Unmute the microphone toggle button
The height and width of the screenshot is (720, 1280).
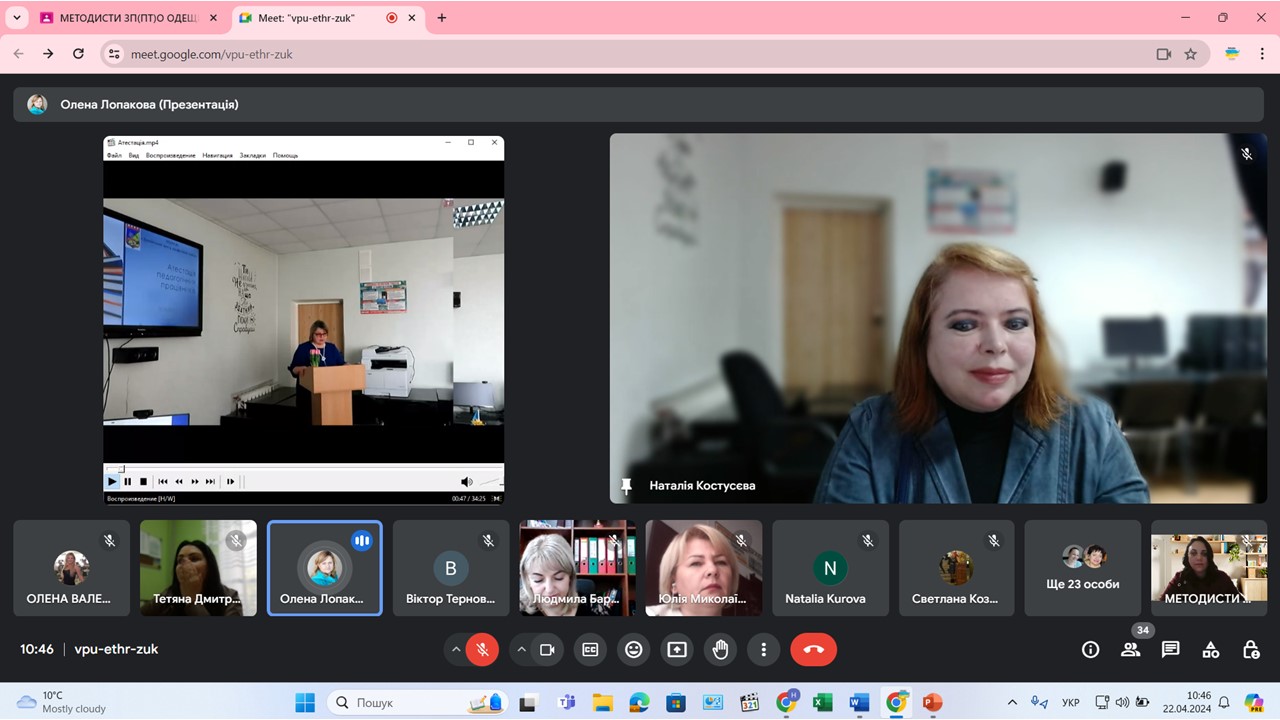coord(482,650)
